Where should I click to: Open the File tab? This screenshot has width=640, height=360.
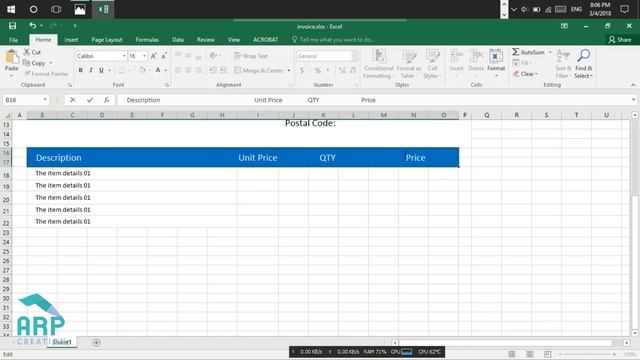click(13, 40)
